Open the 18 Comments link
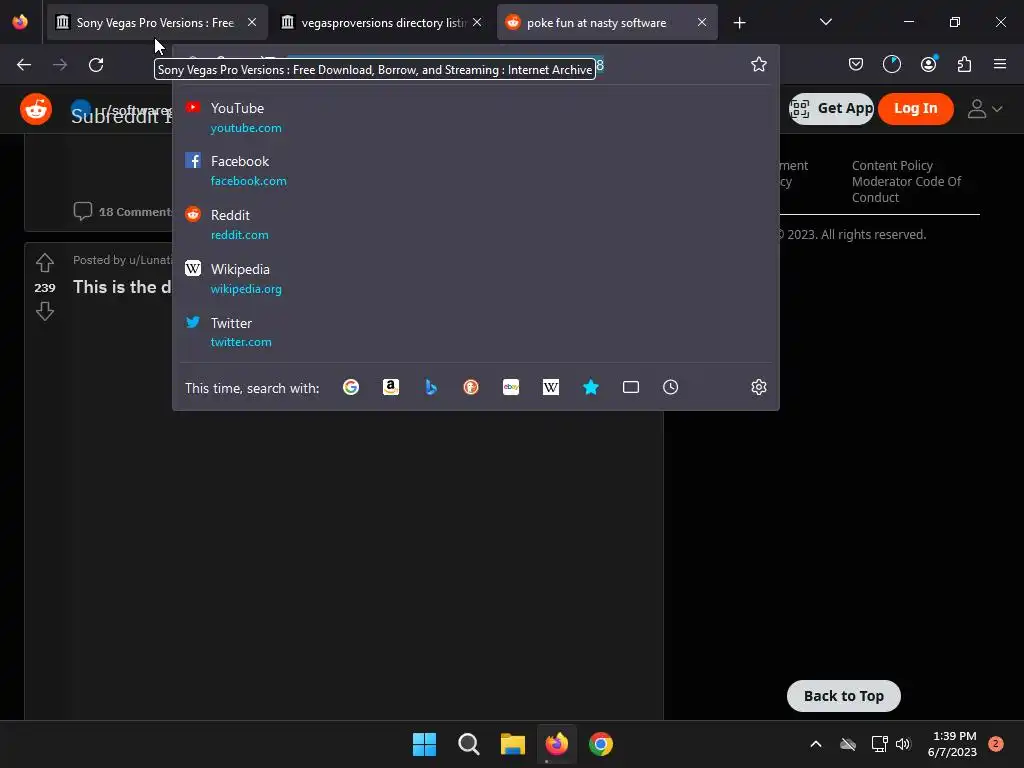This screenshot has width=1024, height=768. [122, 212]
